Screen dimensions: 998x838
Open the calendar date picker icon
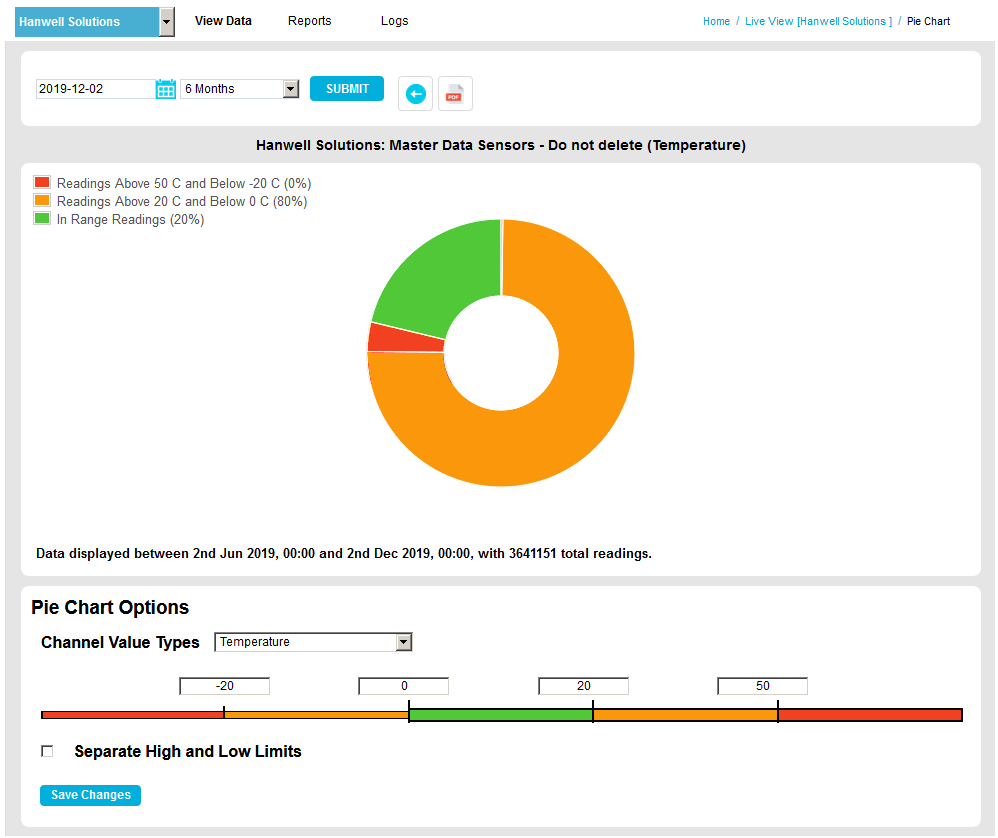coord(165,89)
